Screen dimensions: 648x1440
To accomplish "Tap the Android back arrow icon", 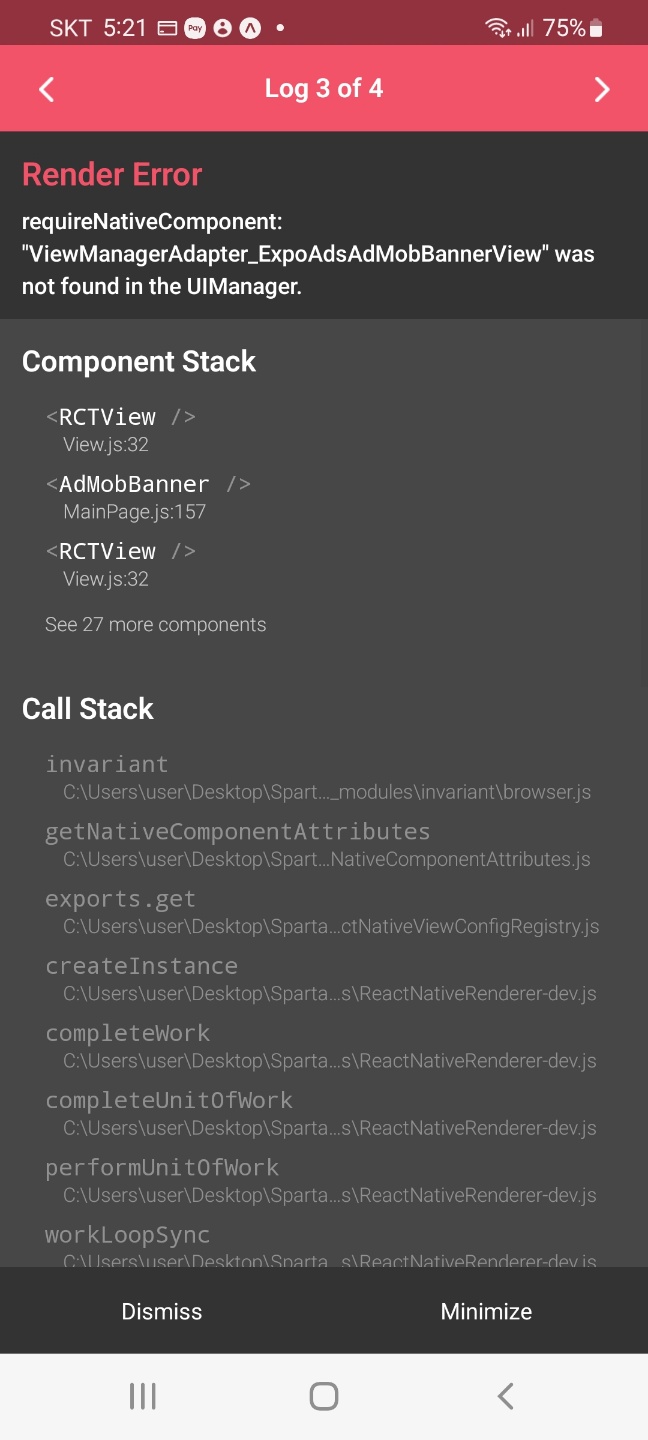I will point(505,1396).
